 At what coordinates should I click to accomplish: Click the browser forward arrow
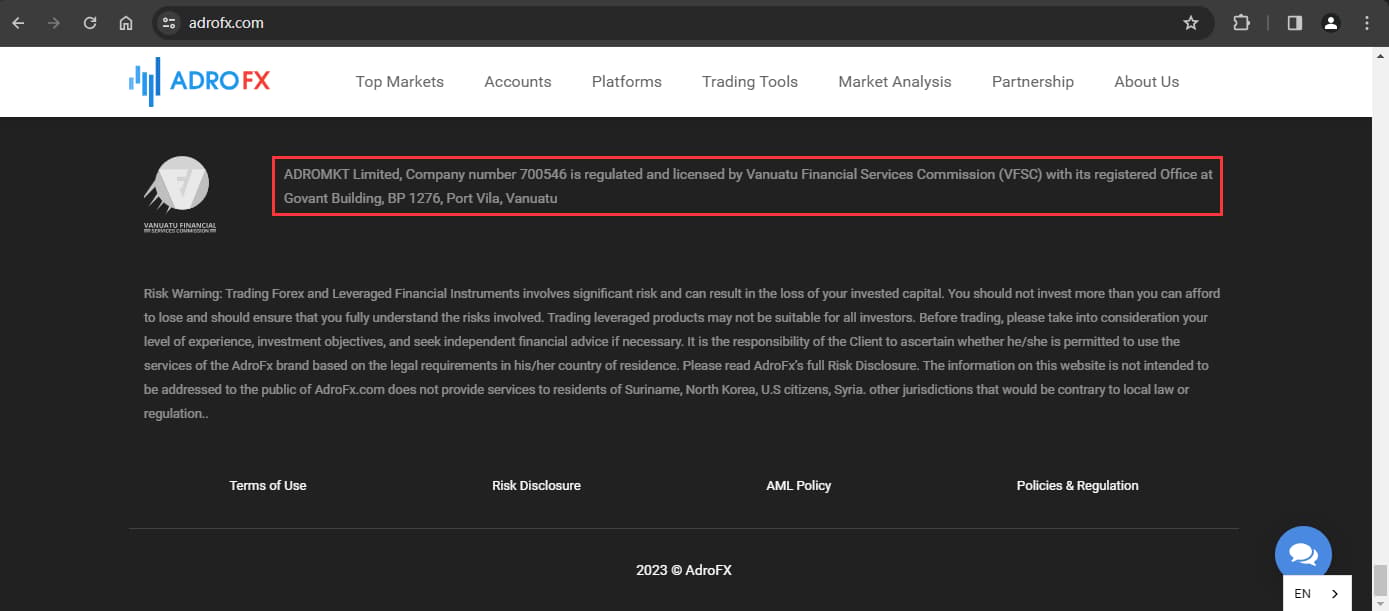coord(54,23)
